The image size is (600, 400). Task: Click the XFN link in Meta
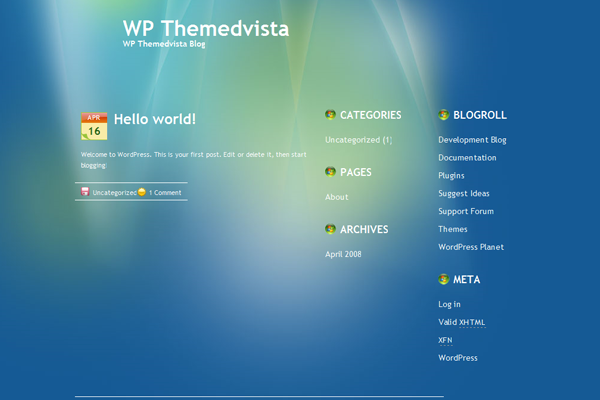(445, 340)
